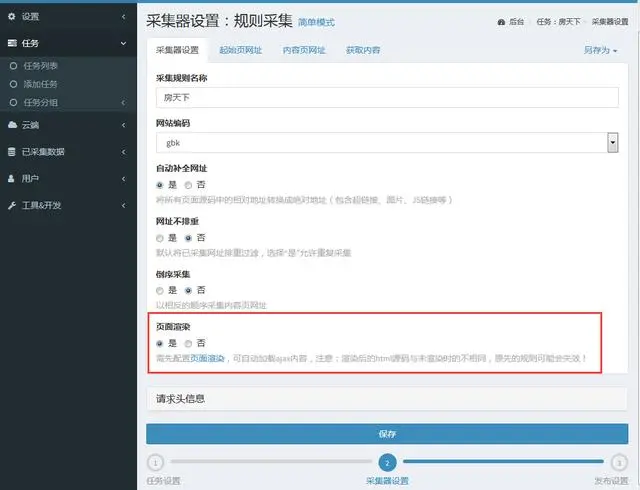This screenshot has height=490, width=640.
Task: Click the 任务设置 step label
Action: [x=163, y=481]
